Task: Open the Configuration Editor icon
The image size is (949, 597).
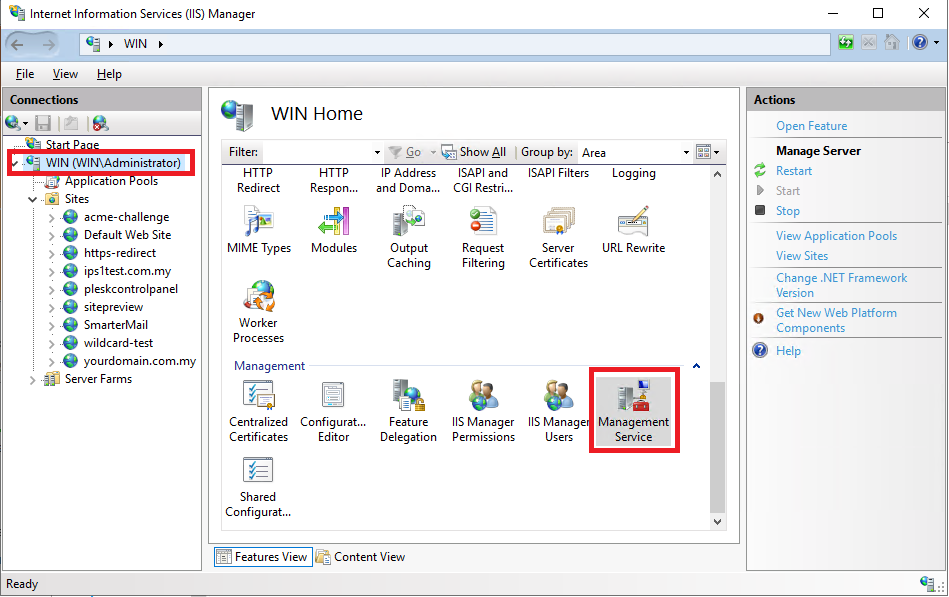Action: 333,411
